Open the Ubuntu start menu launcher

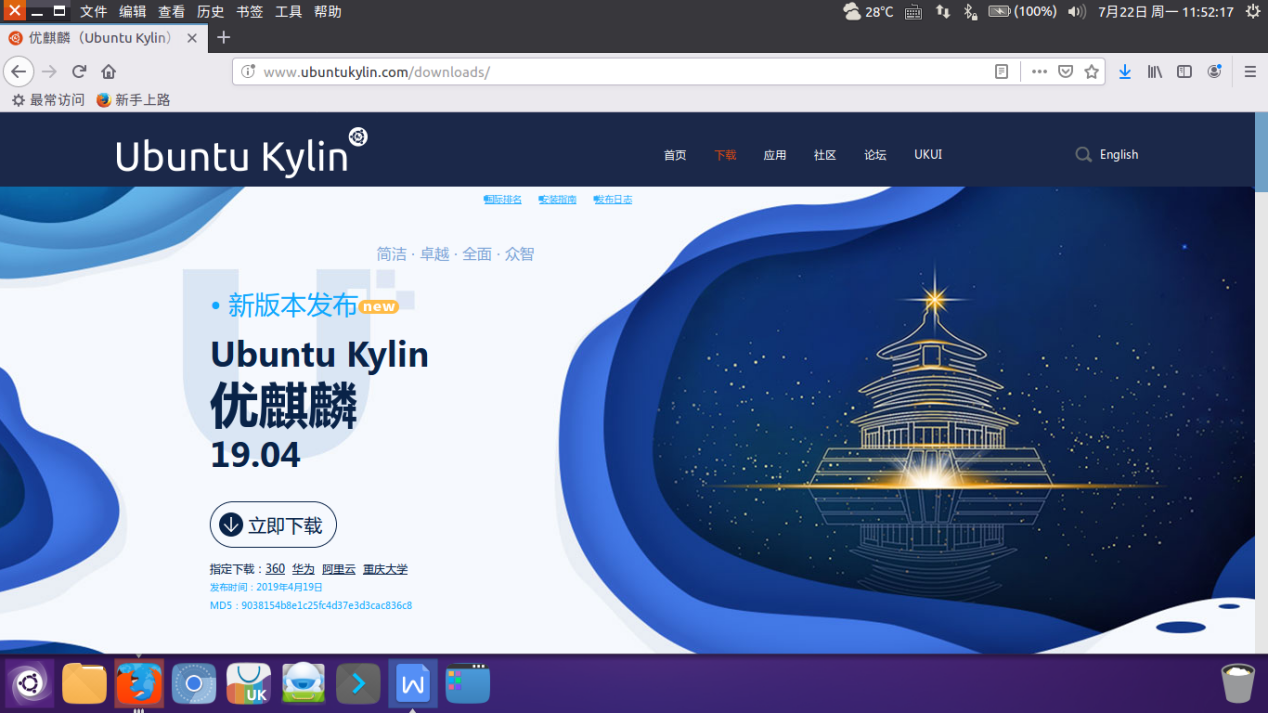click(29, 684)
